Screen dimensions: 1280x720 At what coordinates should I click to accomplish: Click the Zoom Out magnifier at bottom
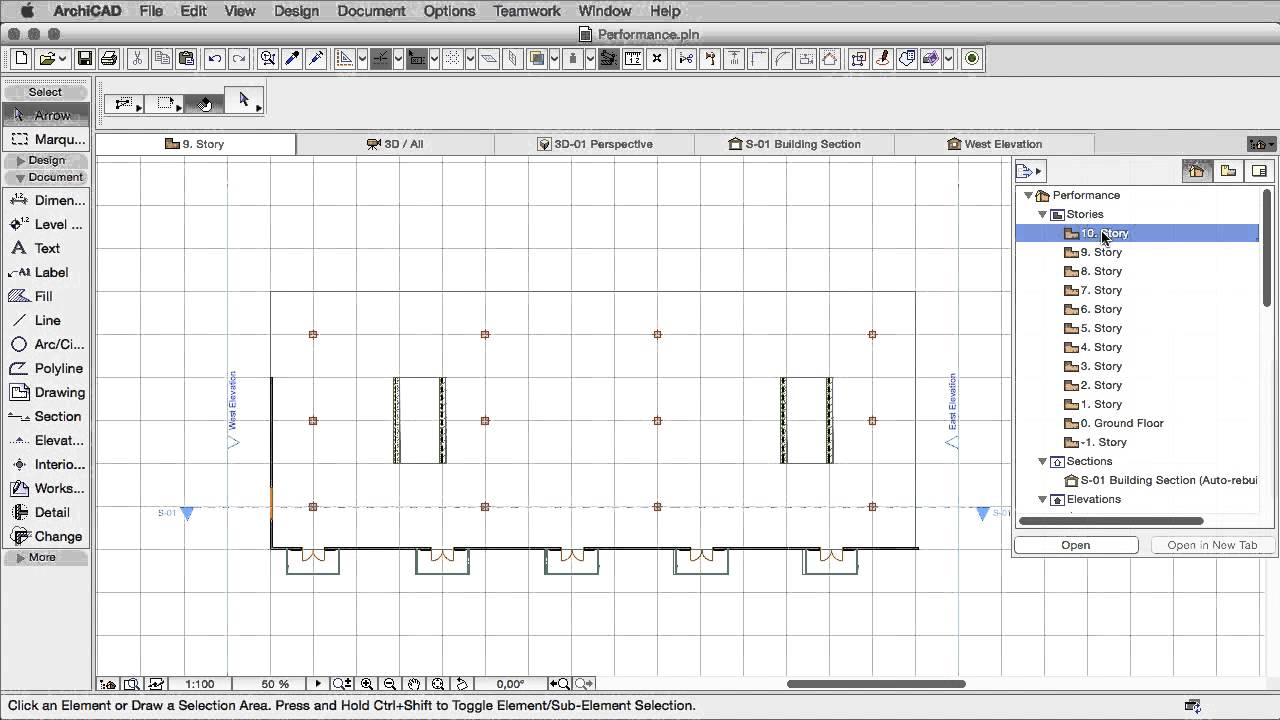coord(390,684)
